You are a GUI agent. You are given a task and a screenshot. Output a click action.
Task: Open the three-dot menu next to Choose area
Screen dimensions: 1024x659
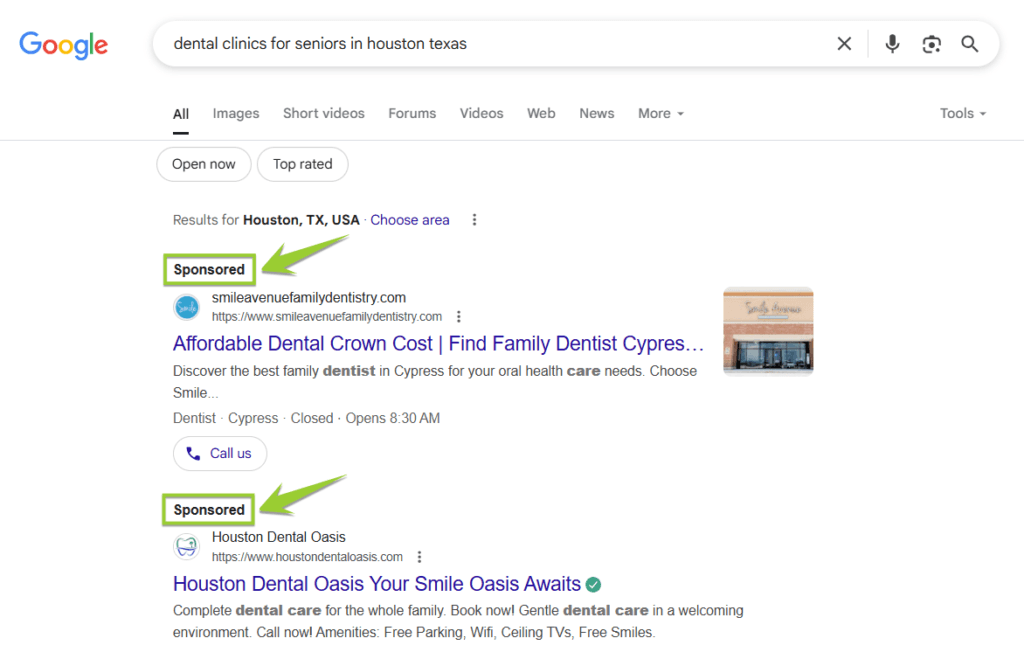click(475, 220)
